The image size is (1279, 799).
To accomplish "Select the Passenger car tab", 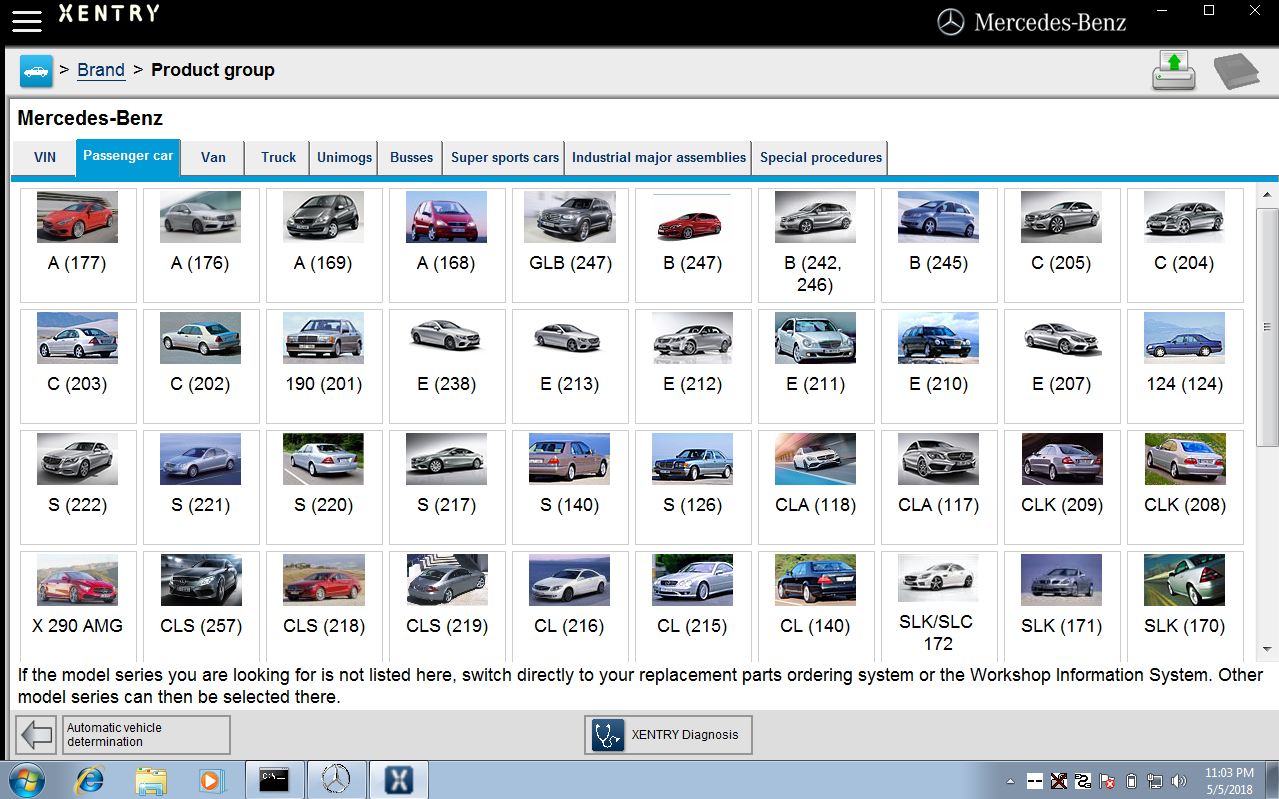I will (128, 157).
